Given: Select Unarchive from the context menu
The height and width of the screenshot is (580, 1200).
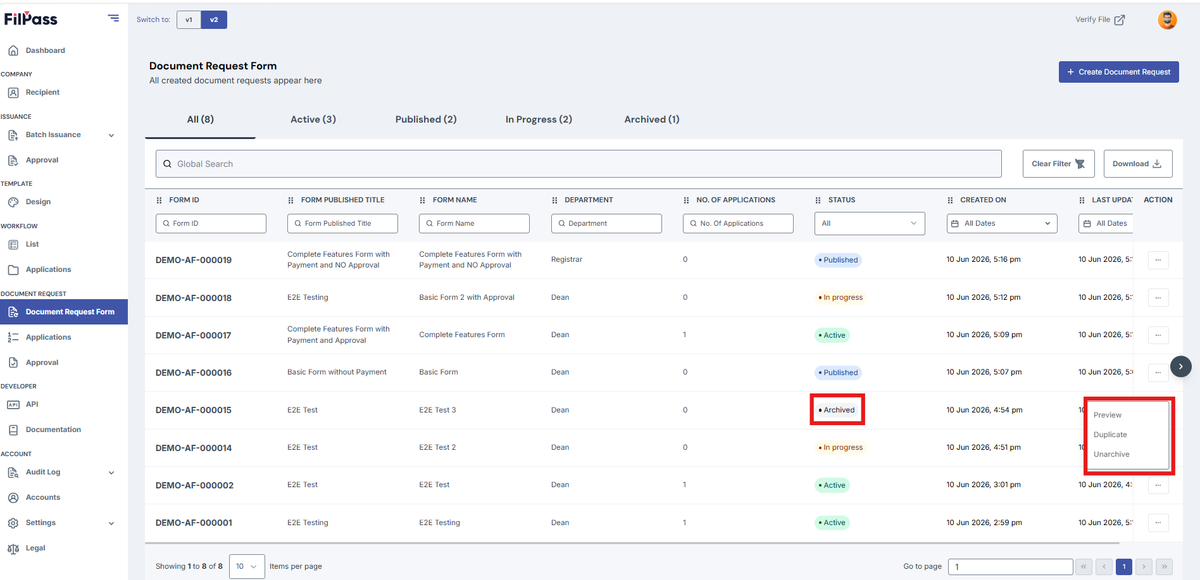Looking at the screenshot, I should click(1112, 454).
